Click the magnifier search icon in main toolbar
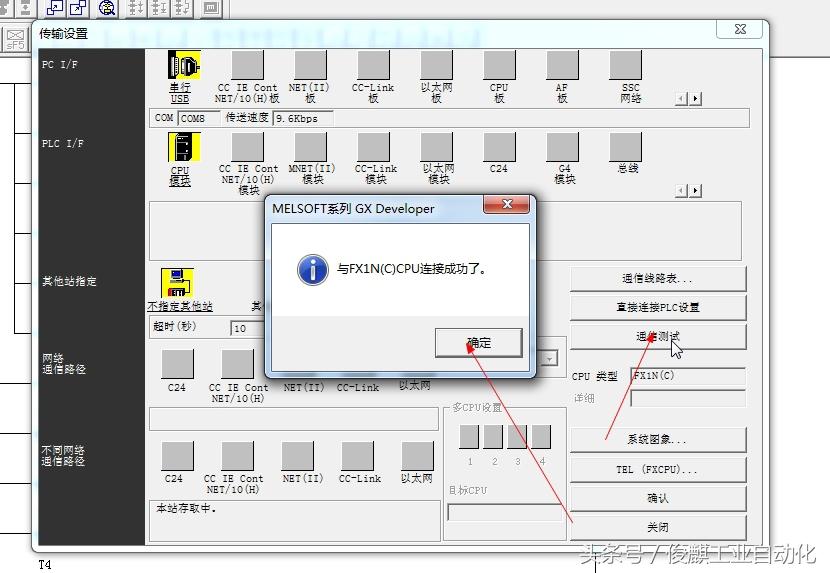Viewport: 830px width, 573px height. click(107, 8)
